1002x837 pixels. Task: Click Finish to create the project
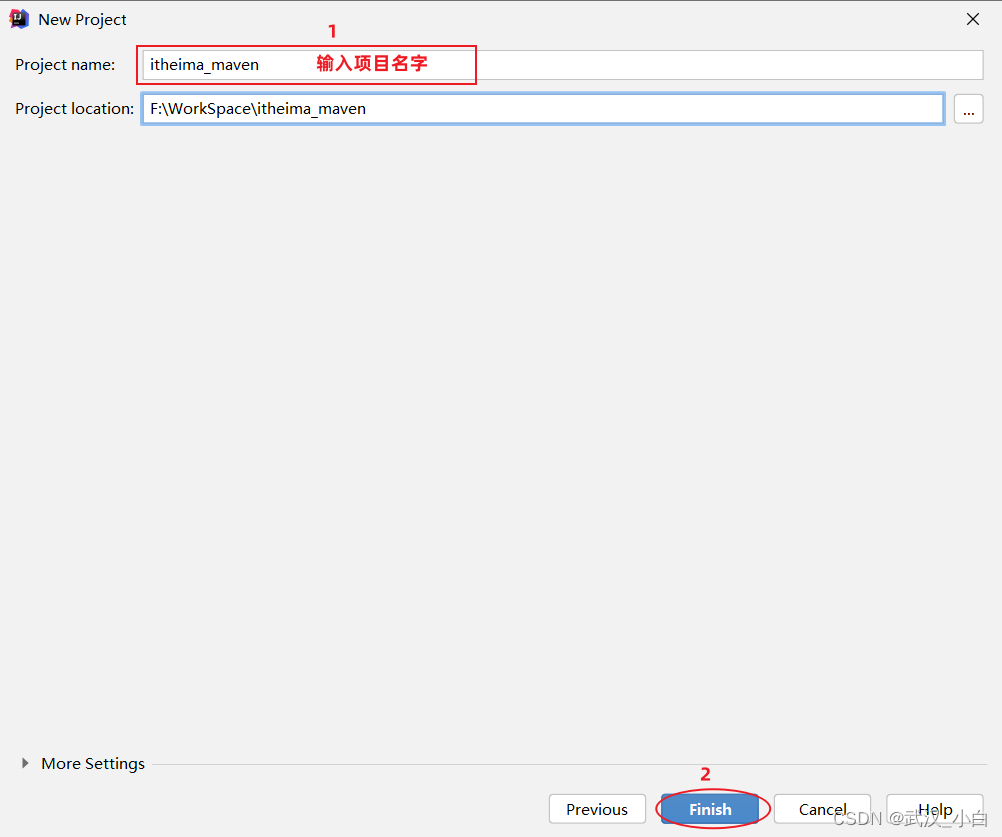(x=710, y=810)
